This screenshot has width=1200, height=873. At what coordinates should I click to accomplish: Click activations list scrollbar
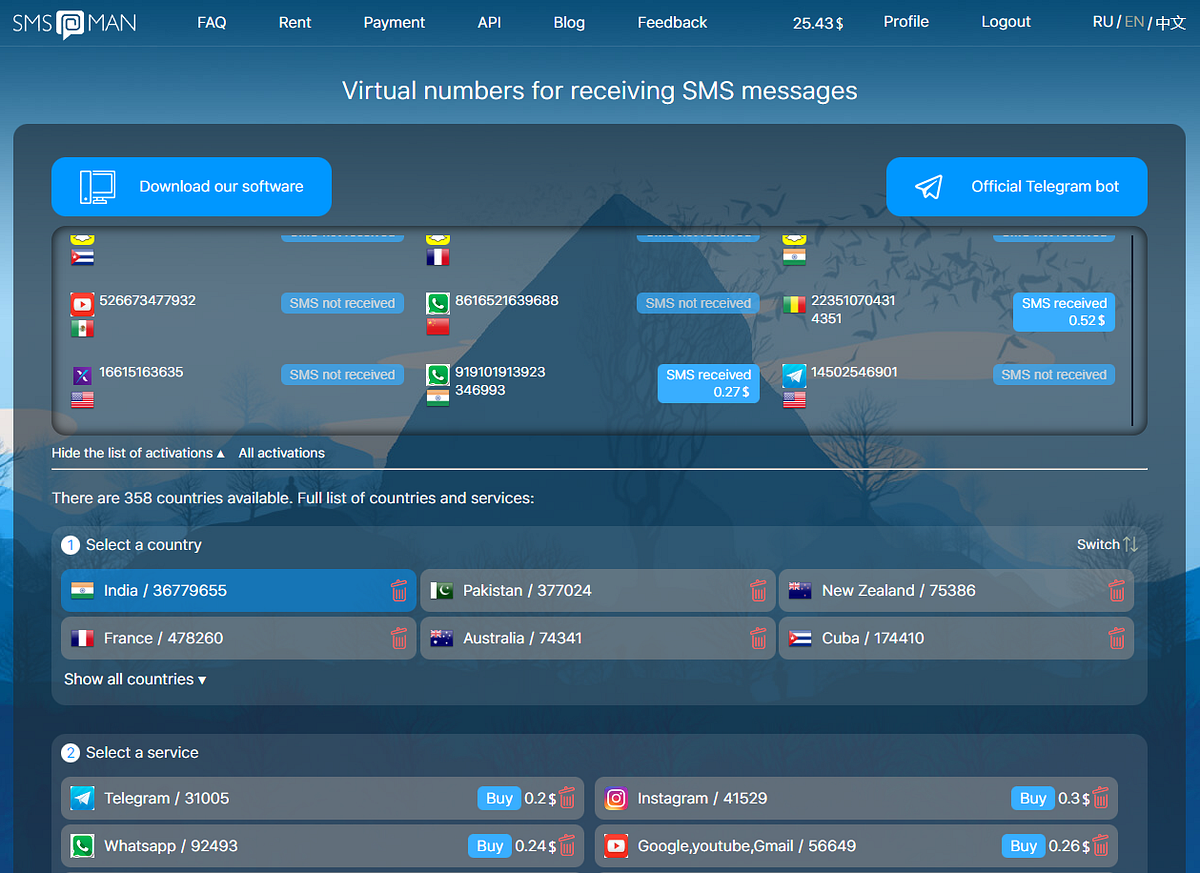(x=1132, y=330)
